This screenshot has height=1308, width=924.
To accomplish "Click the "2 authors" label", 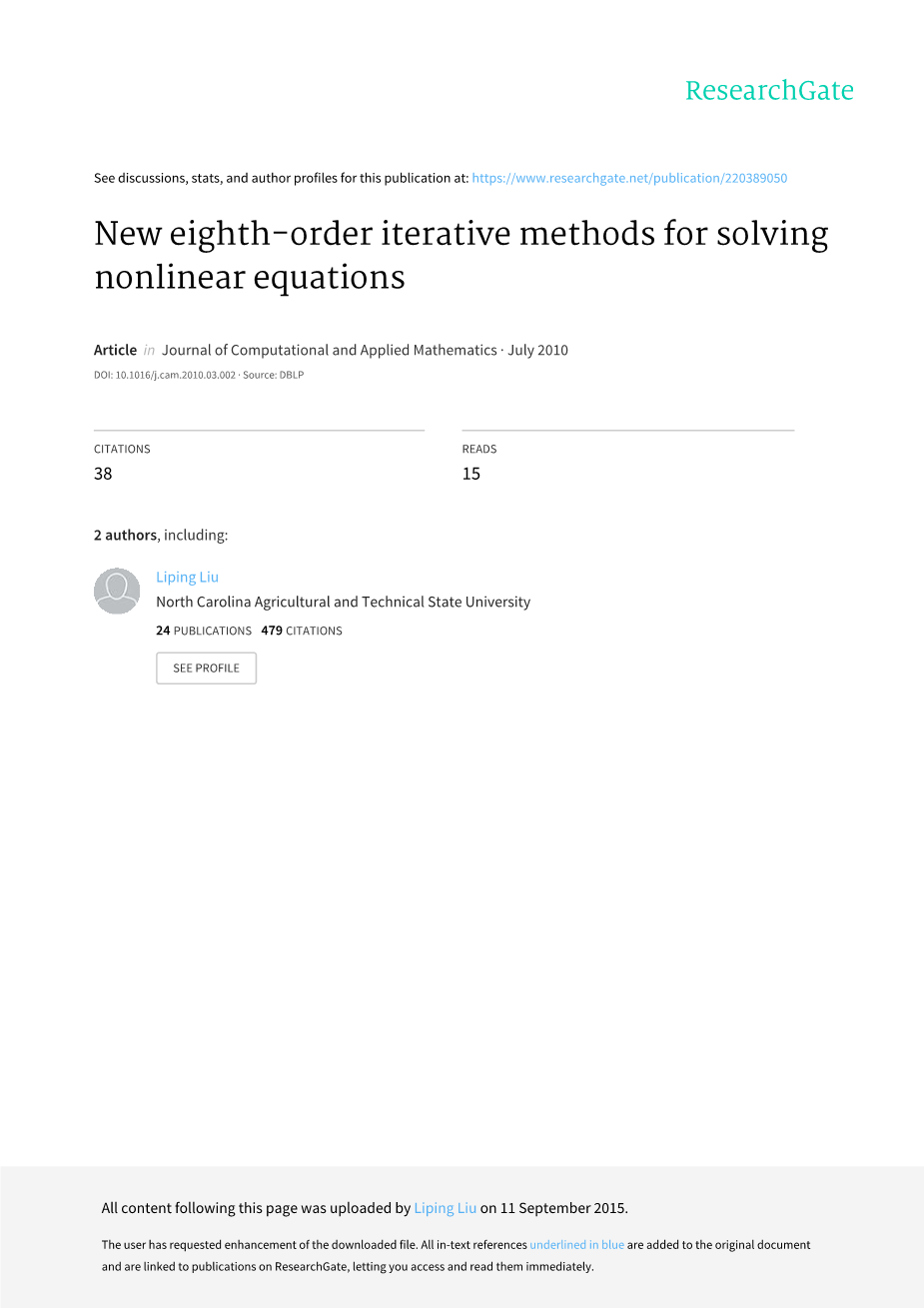I will [125, 535].
